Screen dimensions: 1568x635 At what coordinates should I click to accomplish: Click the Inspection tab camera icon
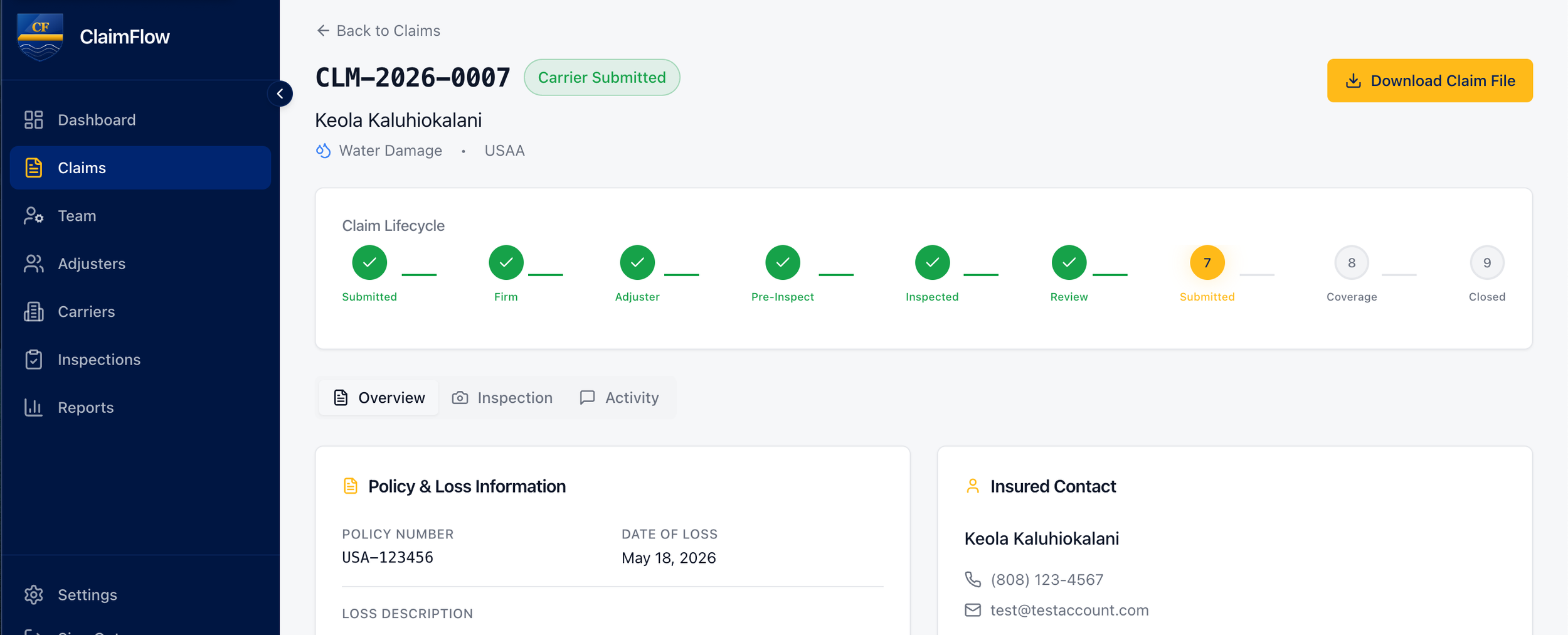[x=460, y=398]
